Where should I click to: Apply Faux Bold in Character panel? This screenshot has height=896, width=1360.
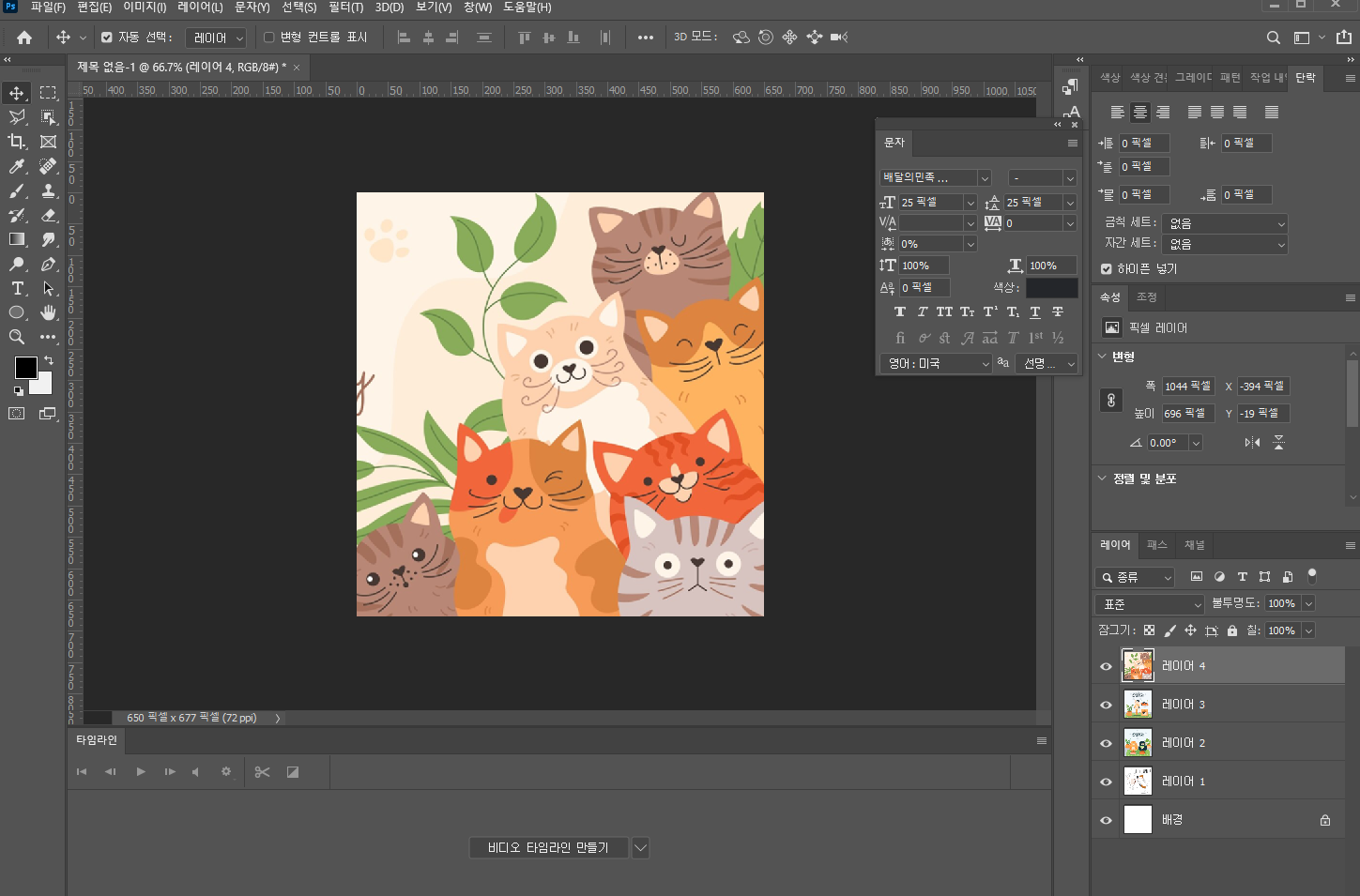coord(900,312)
